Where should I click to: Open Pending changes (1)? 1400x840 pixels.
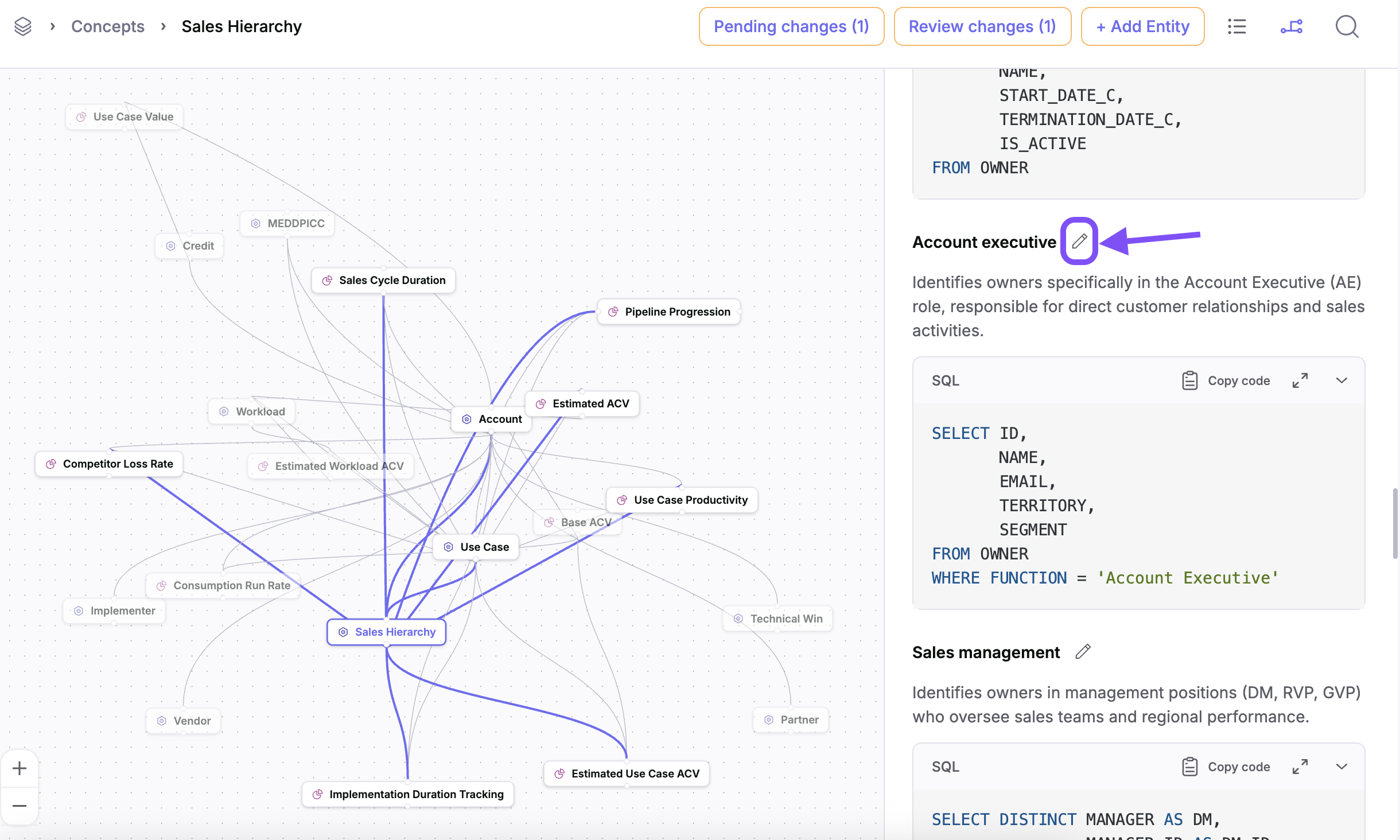(x=791, y=26)
